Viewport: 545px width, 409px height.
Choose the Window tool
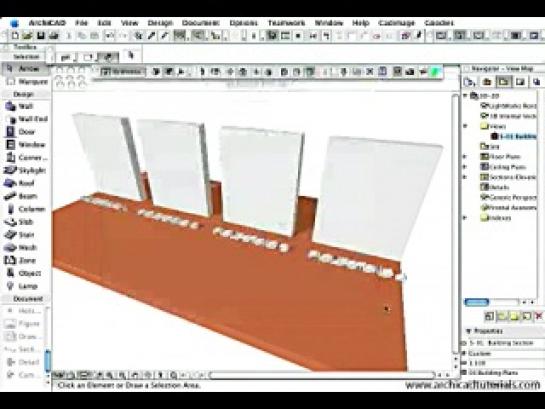pyautogui.click(x=25, y=145)
